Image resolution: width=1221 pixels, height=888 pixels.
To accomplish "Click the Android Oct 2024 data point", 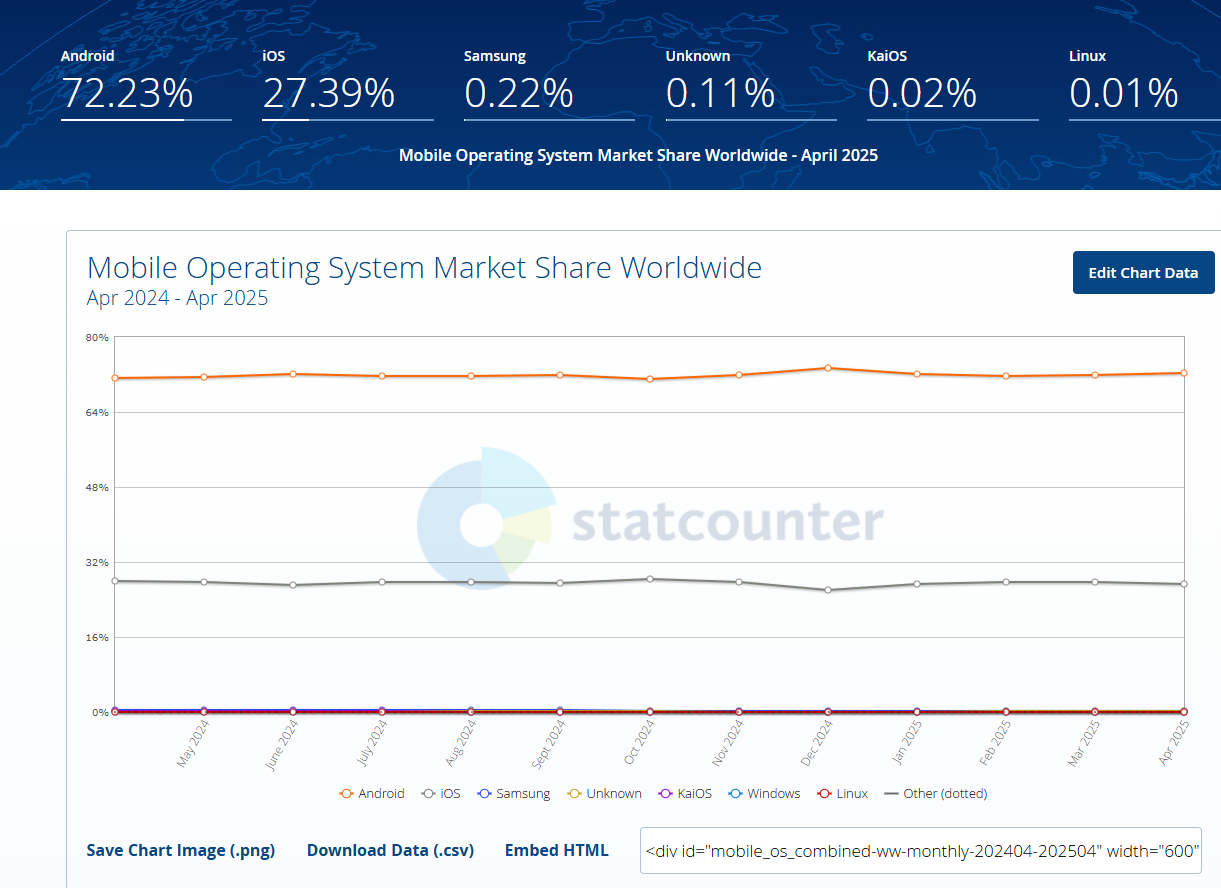I will coord(650,379).
